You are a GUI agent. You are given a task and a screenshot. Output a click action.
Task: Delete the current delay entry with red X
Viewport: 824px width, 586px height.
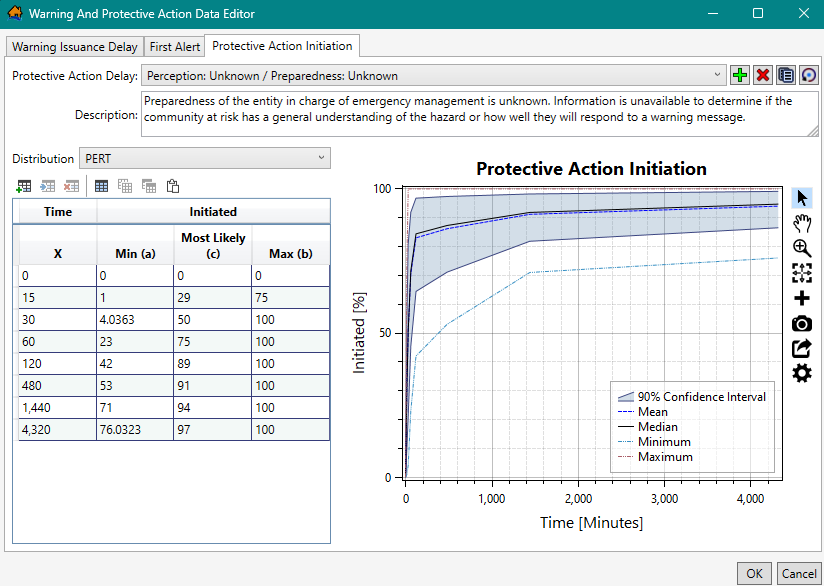(762, 74)
